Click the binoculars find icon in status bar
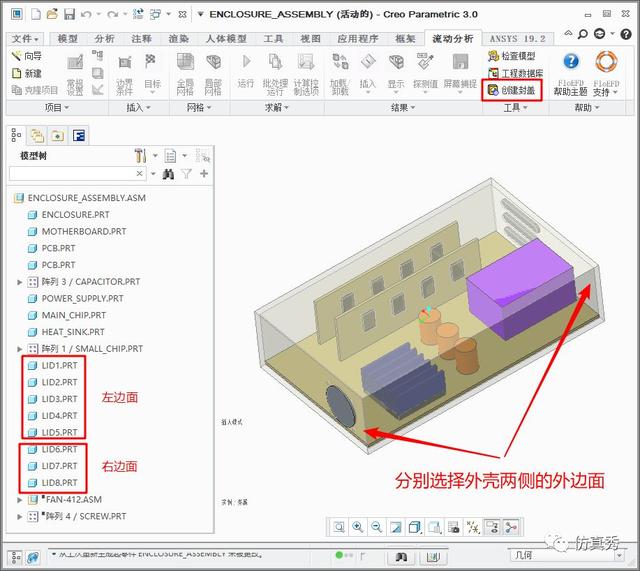This screenshot has height=571, width=640. 402,557
